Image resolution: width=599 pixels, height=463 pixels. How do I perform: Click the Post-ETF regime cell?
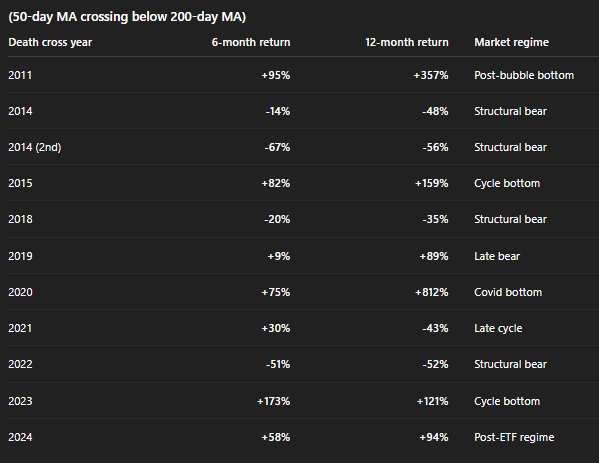point(514,437)
